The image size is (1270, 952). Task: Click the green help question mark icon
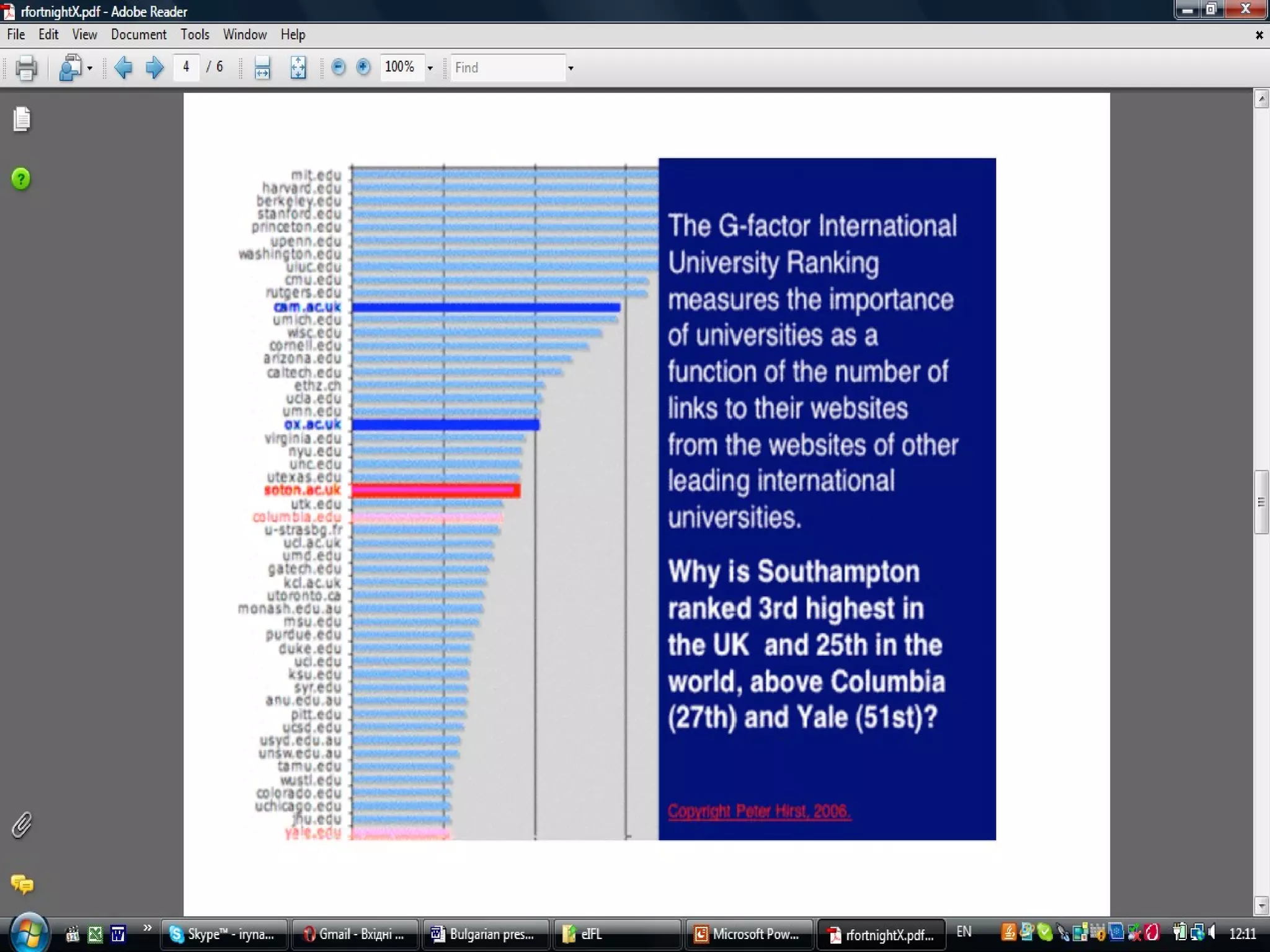coord(21,179)
